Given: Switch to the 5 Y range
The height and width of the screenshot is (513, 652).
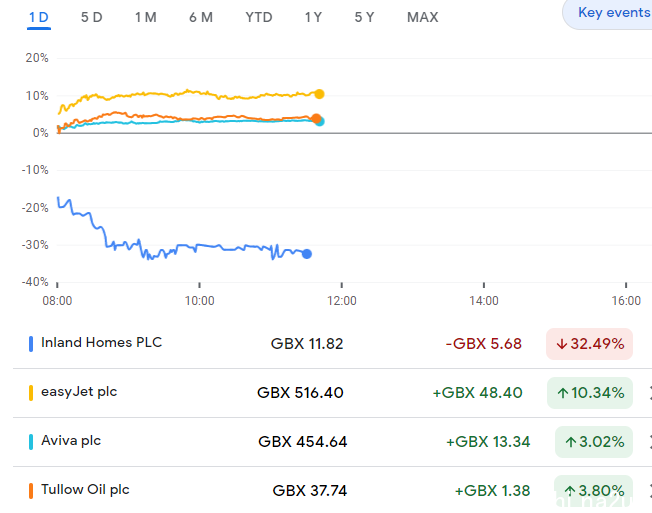Looking at the screenshot, I should click(x=364, y=17).
